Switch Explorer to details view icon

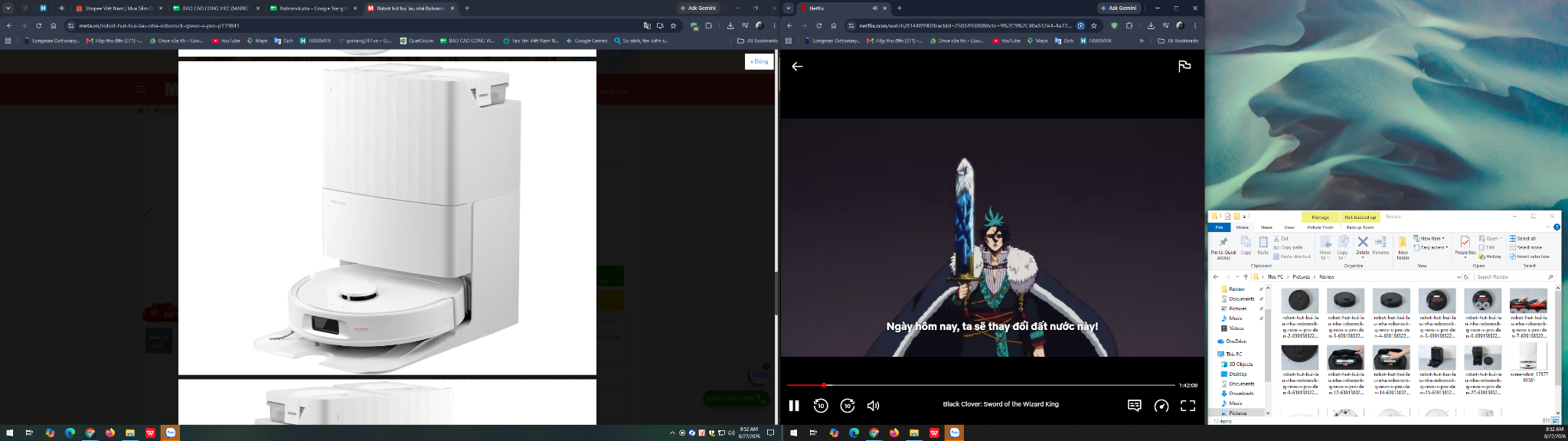[x=1547, y=420]
